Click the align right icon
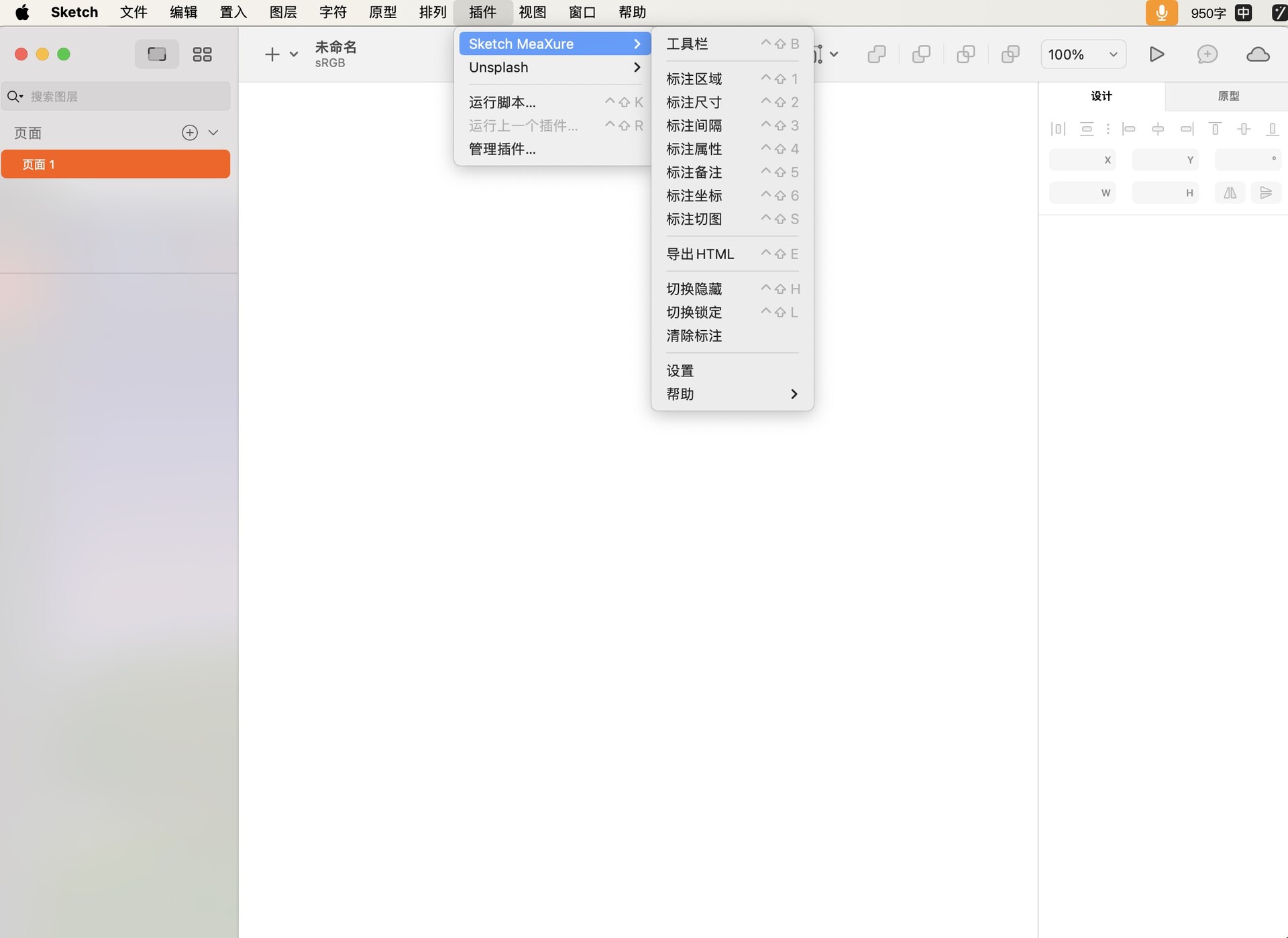 [x=1187, y=129]
